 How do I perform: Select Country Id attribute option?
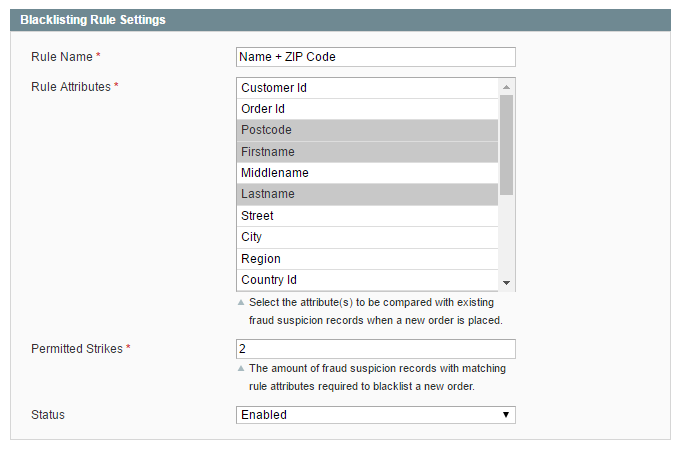(x=367, y=280)
